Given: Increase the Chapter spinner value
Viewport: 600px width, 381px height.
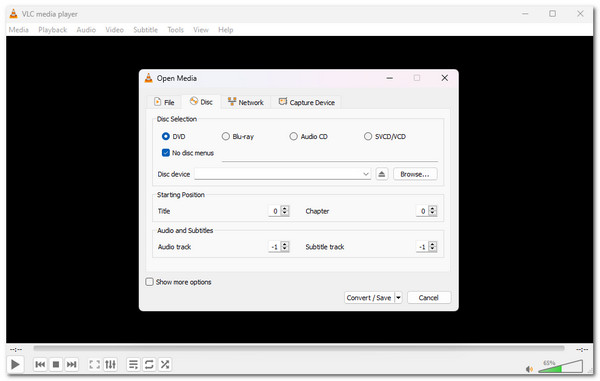Looking at the screenshot, I should click(432, 208).
